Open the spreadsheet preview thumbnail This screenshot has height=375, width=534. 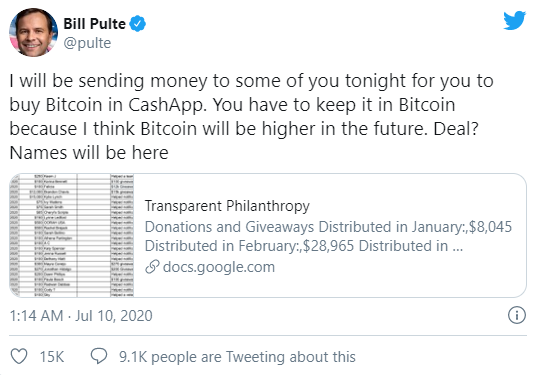click(72, 235)
